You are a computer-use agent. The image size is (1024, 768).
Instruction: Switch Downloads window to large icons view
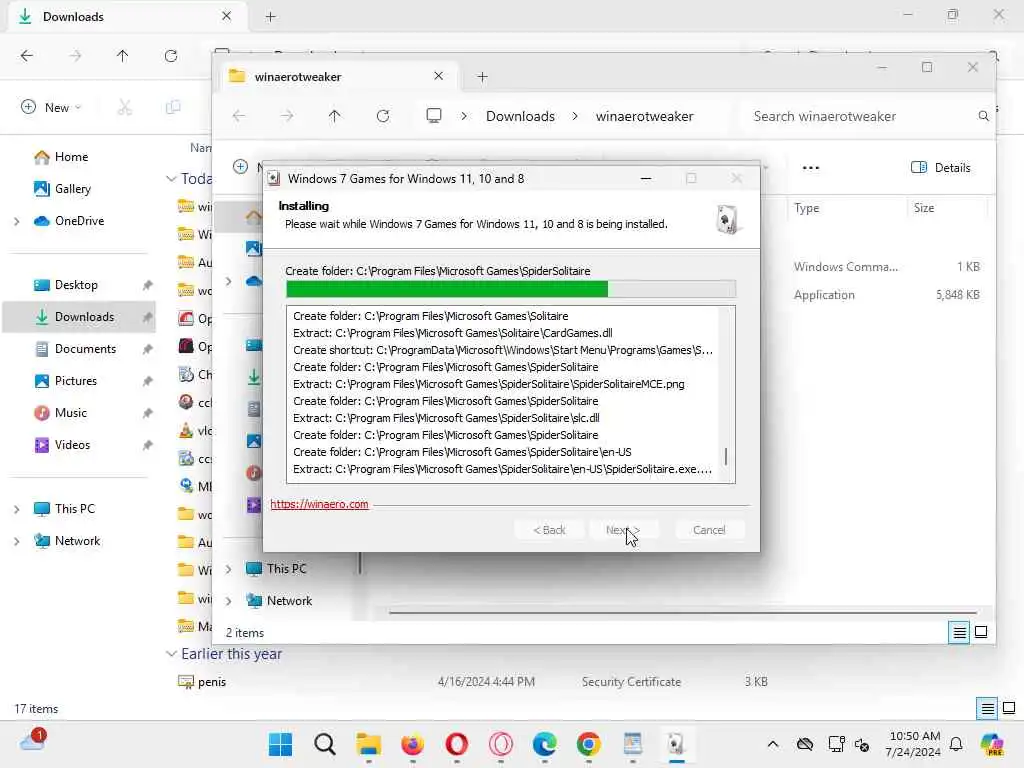coord(1009,708)
